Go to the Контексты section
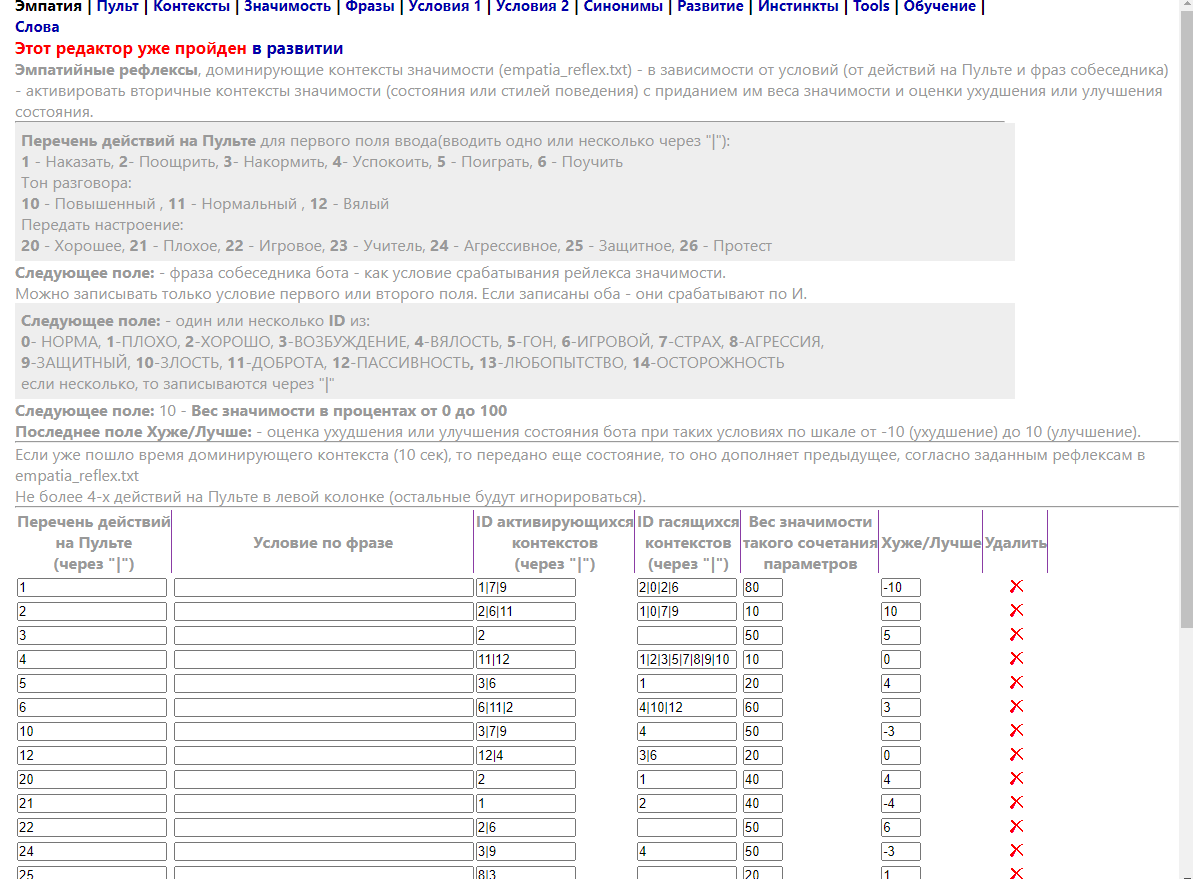The height and width of the screenshot is (879, 1193). [x=192, y=7]
